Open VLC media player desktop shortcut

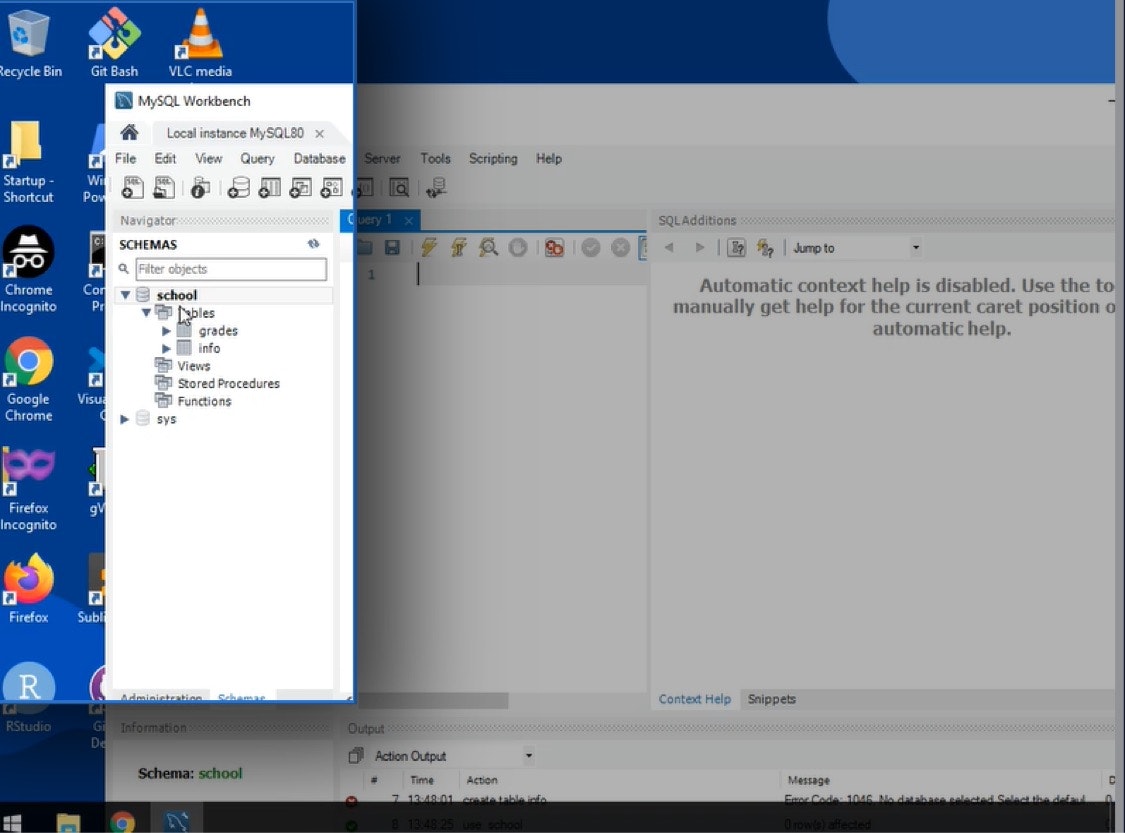200,43
